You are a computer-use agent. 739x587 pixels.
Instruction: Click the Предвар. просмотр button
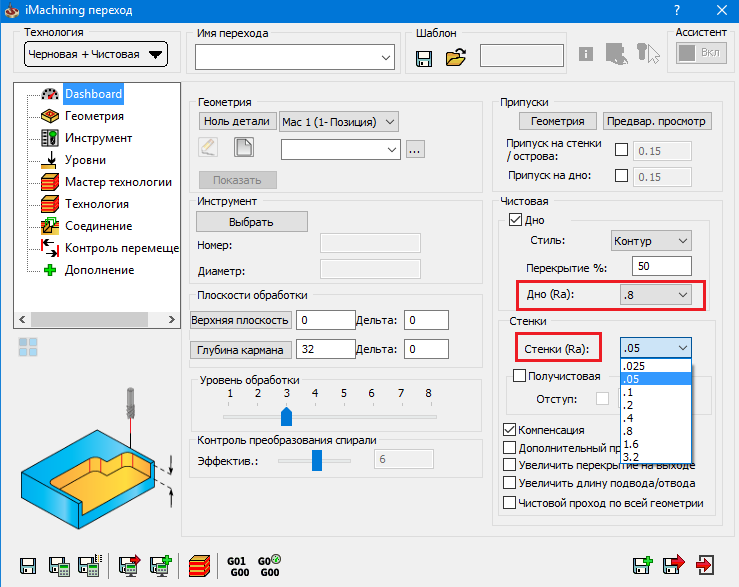[x=657, y=121]
